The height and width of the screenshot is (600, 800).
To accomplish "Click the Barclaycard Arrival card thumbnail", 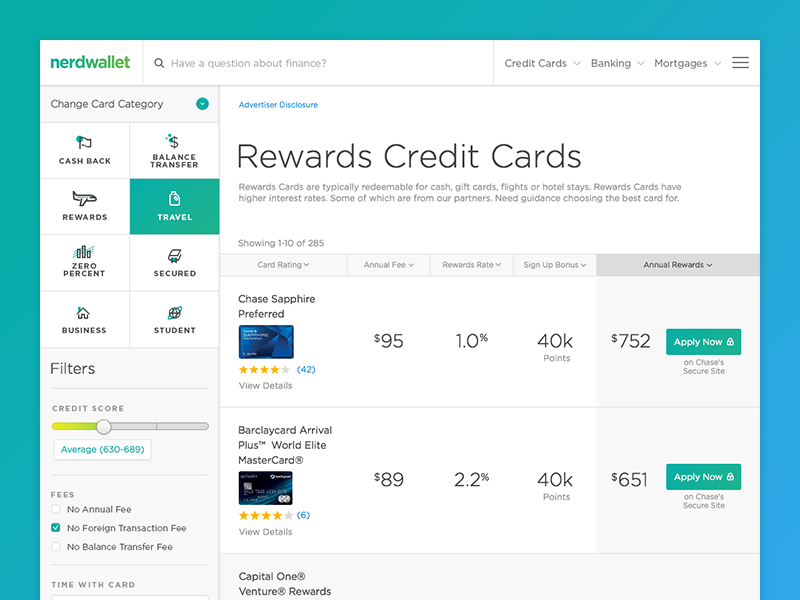I will pyautogui.click(x=265, y=488).
